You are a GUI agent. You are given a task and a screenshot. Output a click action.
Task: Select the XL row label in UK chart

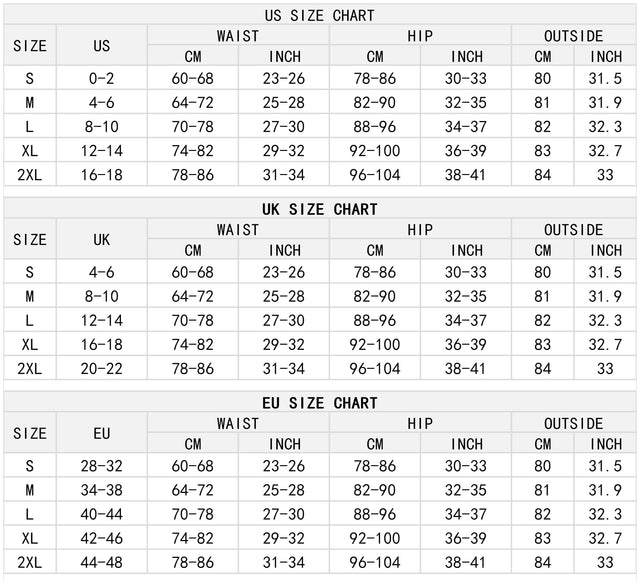[30, 345]
